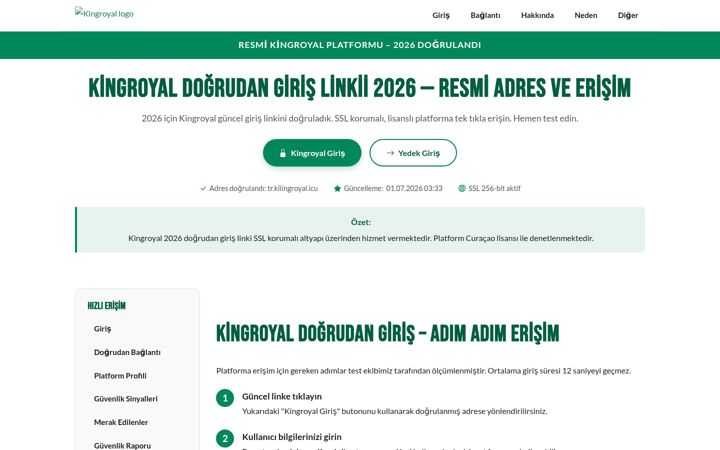Open Güvenlik Raporu sidebar link
The width and height of the screenshot is (720, 450).
click(123, 445)
